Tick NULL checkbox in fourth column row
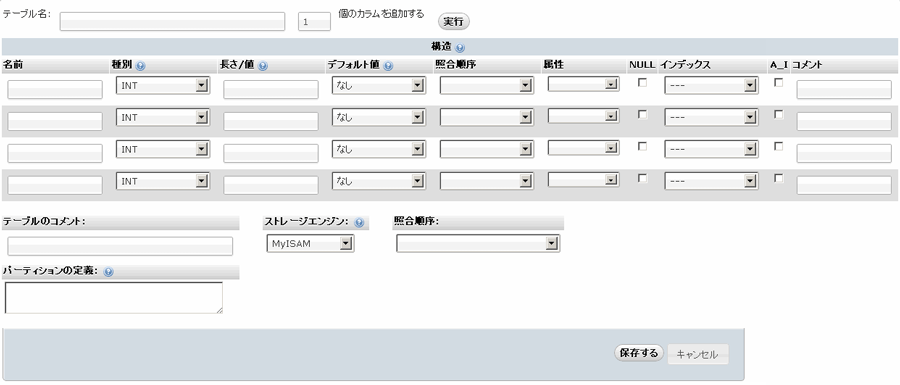 (x=643, y=178)
